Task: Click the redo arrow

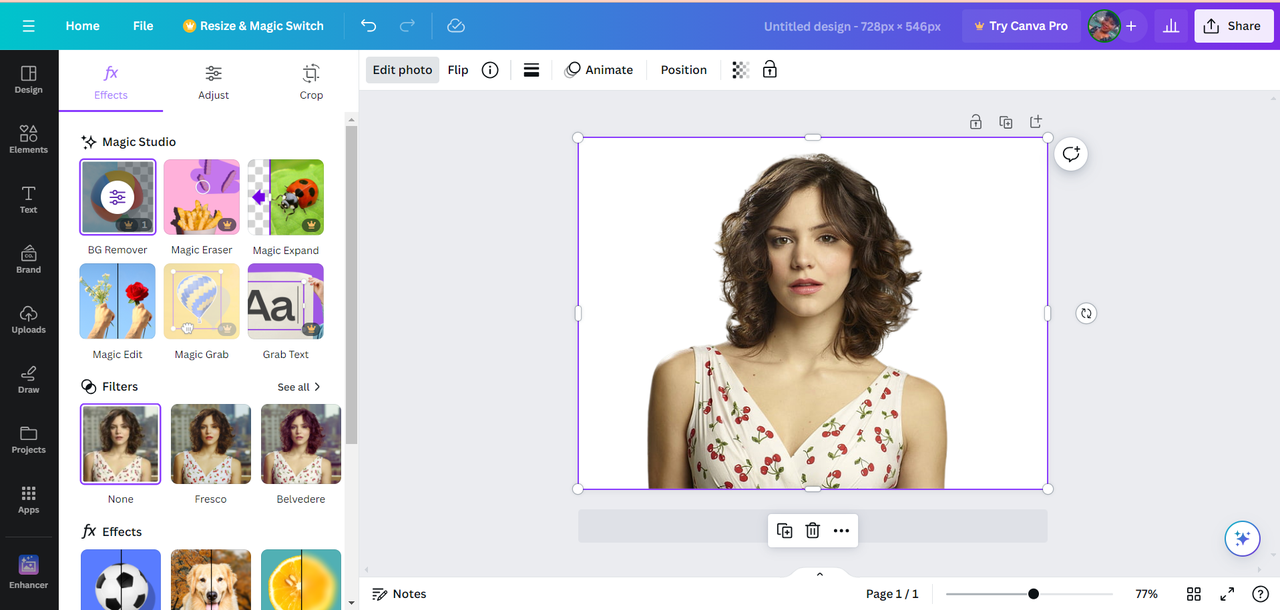Action: 407,26
